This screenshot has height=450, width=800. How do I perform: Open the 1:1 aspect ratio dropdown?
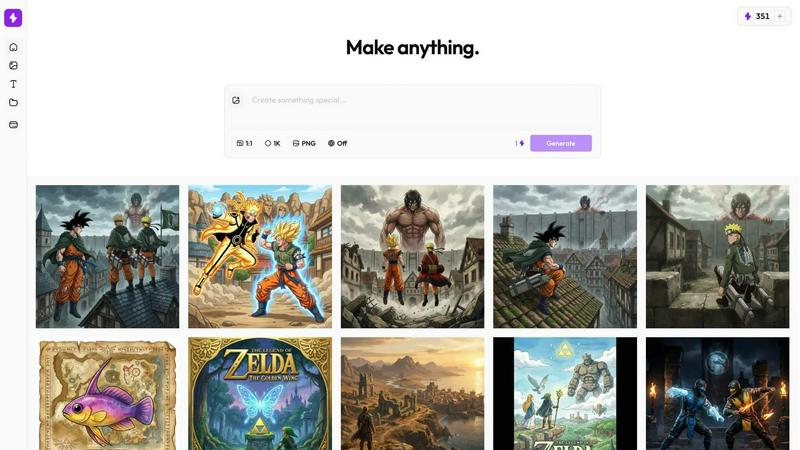tap(244, 143)
